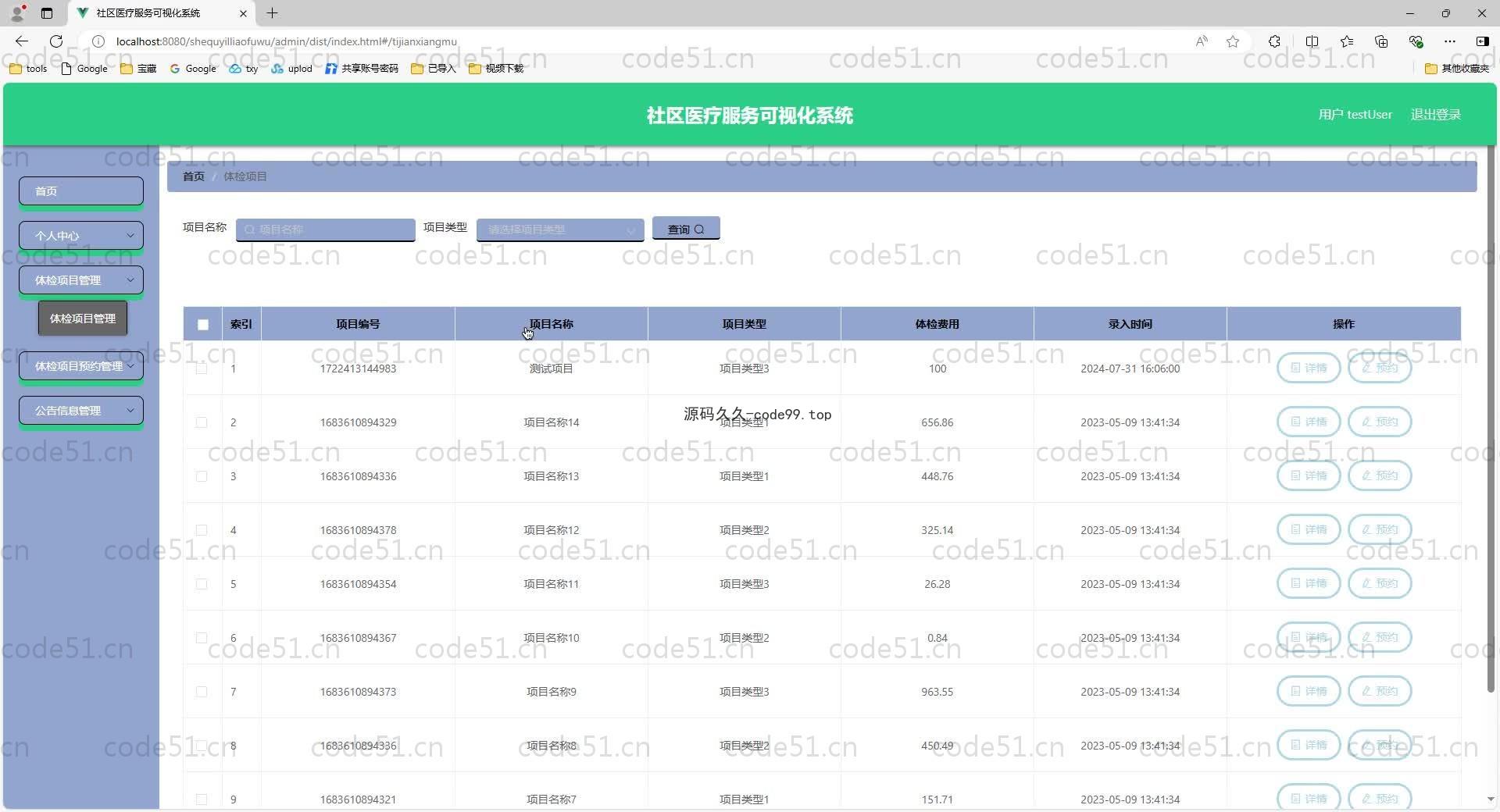Click the 963.55 fee cell
1500x812 pixels.
pyautogui.click(x=937, y=692)
